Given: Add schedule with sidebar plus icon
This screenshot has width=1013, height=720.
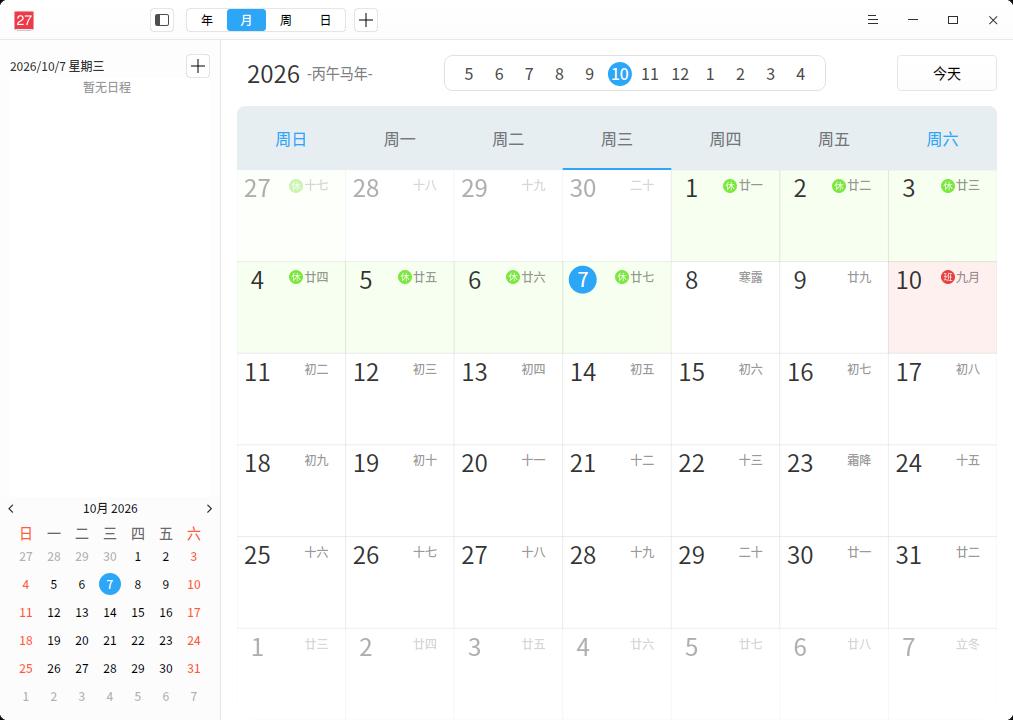Looking at the screenshot, I should point(198,66).
